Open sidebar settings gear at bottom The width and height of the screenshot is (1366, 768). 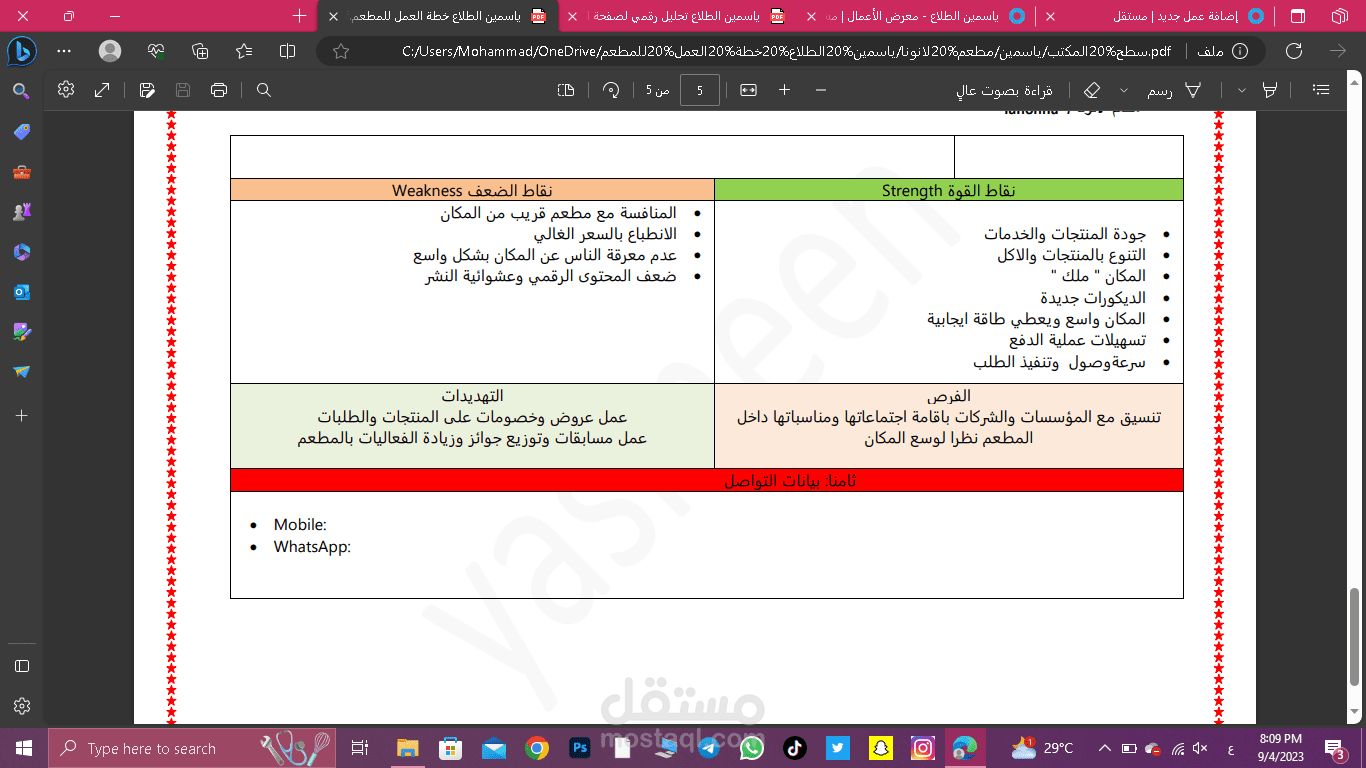pos(21,706)
